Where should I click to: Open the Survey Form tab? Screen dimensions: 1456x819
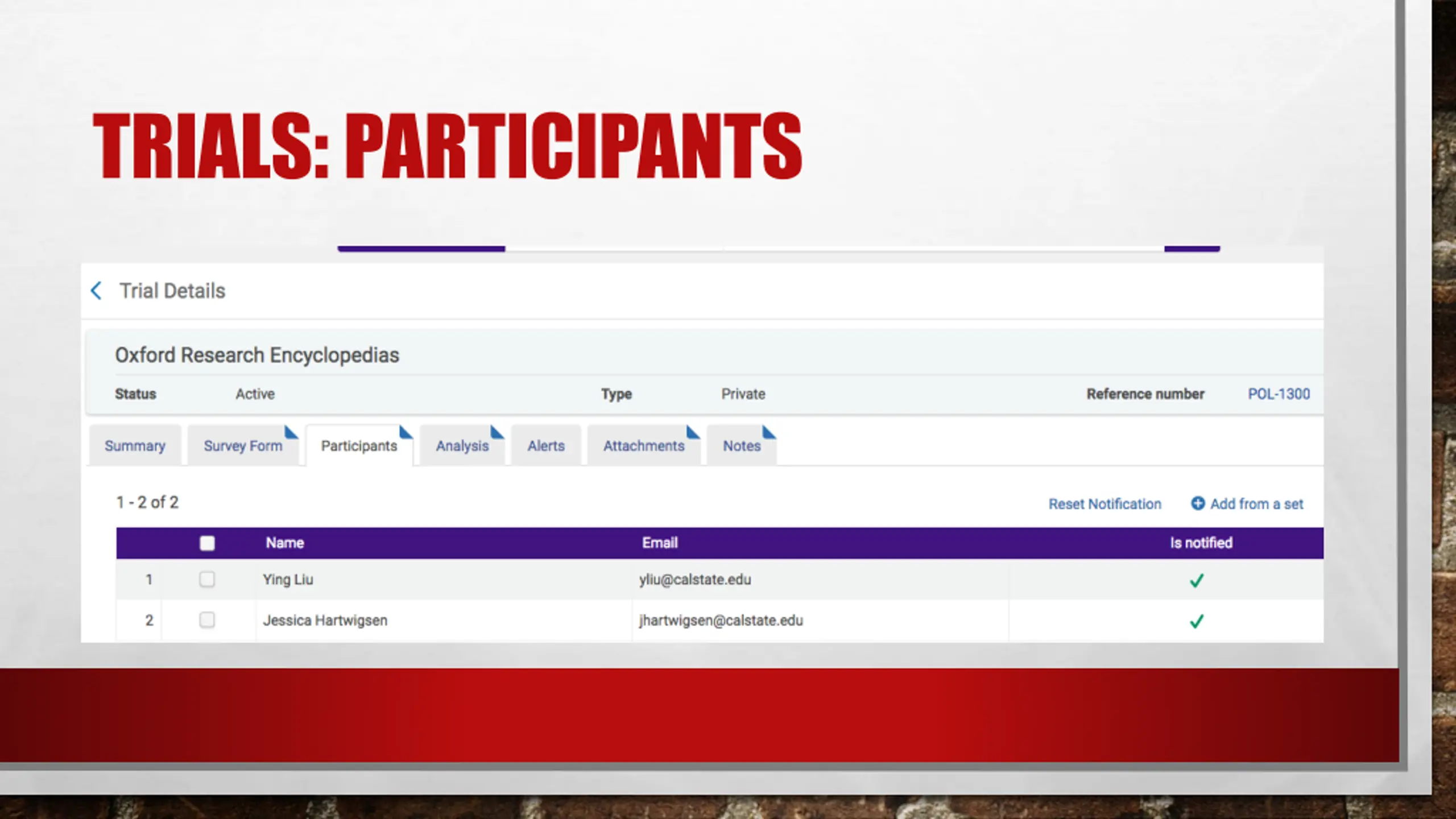pos(243,446)
